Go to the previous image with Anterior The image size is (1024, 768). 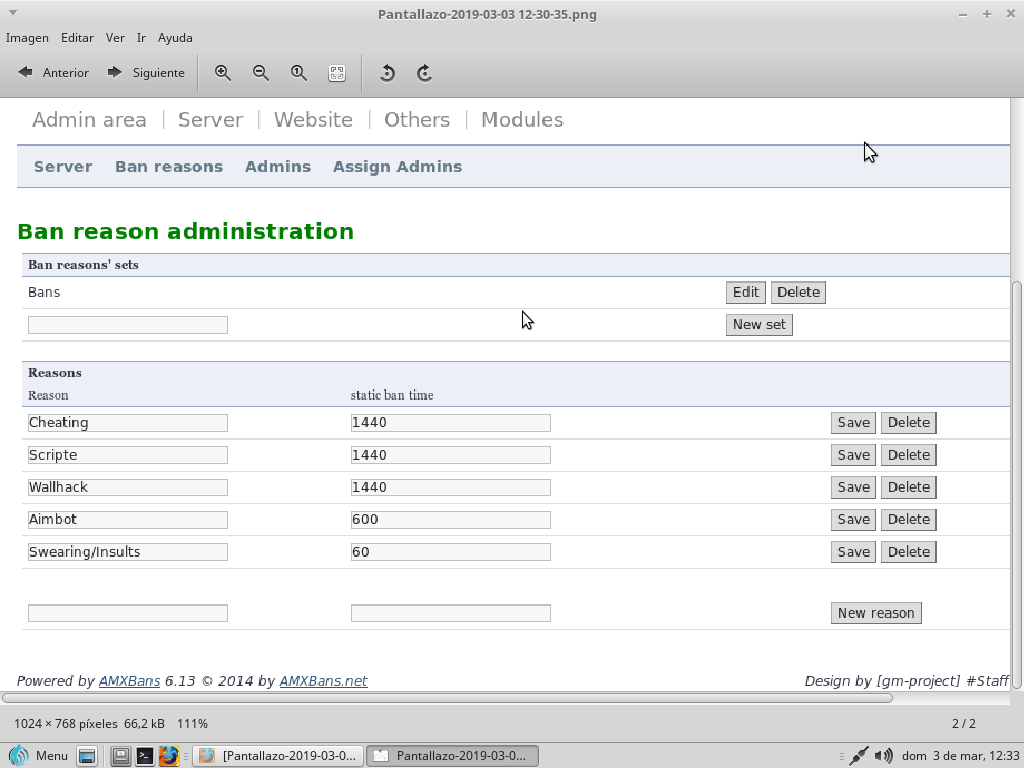click(x=54, y=72)
